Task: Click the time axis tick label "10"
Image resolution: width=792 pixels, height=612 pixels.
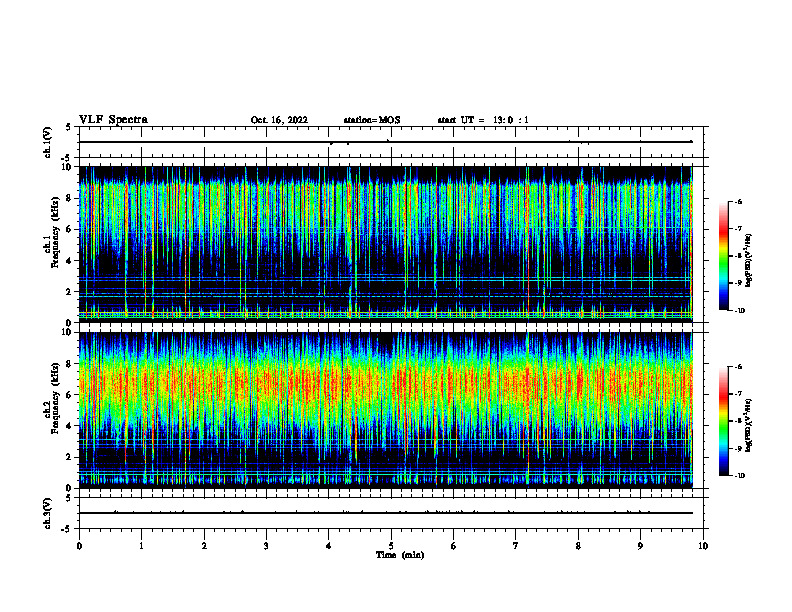Action: 703,546
